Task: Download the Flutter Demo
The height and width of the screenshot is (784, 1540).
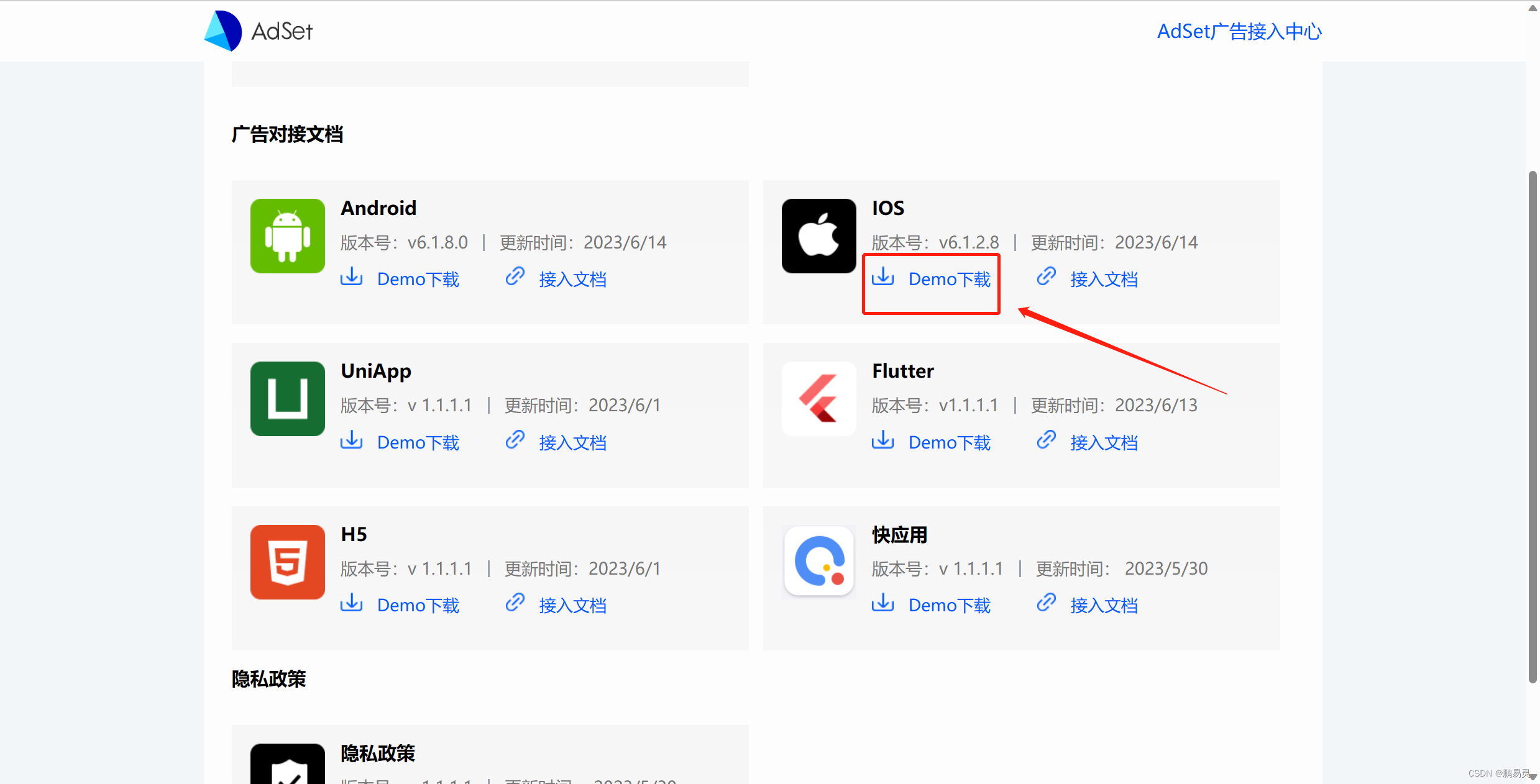Action: point(950,443)
